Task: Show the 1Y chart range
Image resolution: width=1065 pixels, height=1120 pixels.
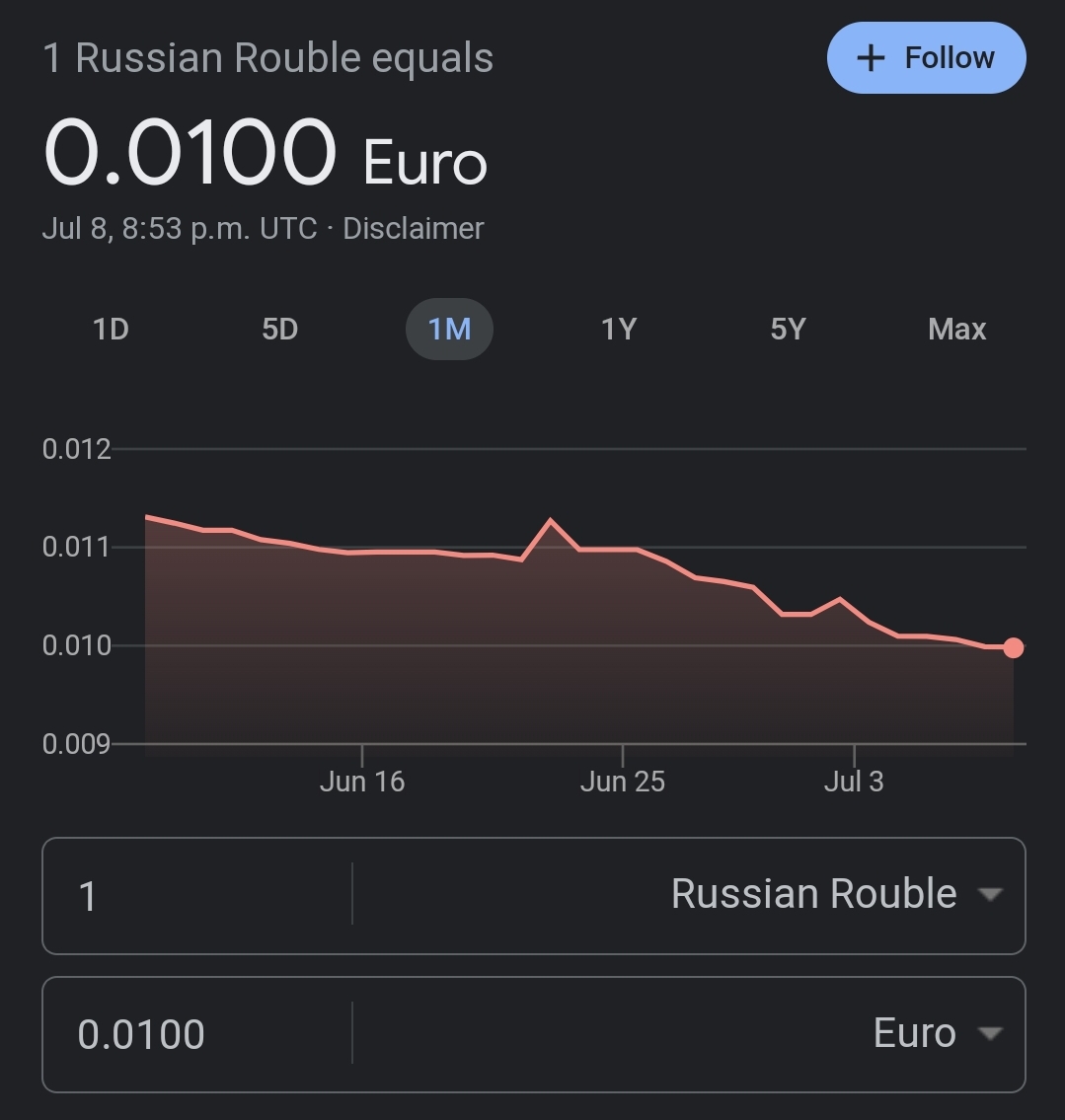Action: tap(619, 330)
